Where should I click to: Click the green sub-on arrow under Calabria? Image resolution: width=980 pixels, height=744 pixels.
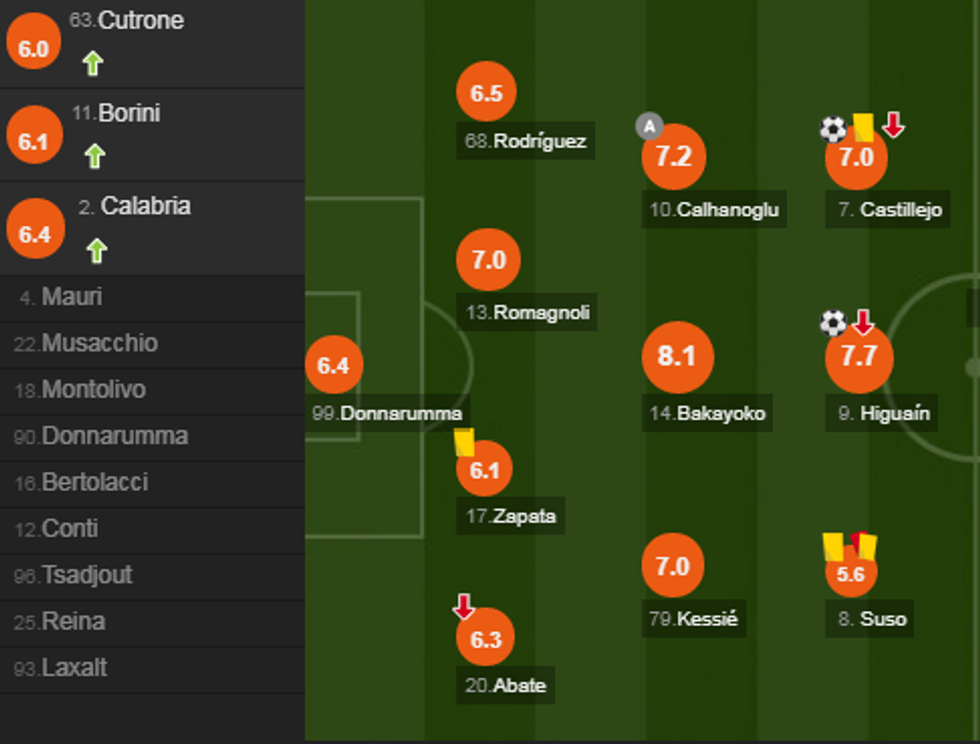tap(96, 250)
